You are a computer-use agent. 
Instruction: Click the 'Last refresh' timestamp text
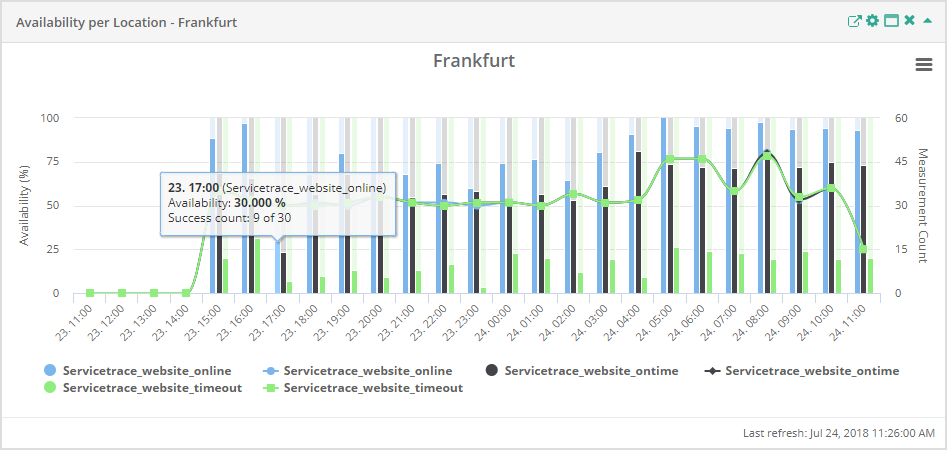(839, 433)
